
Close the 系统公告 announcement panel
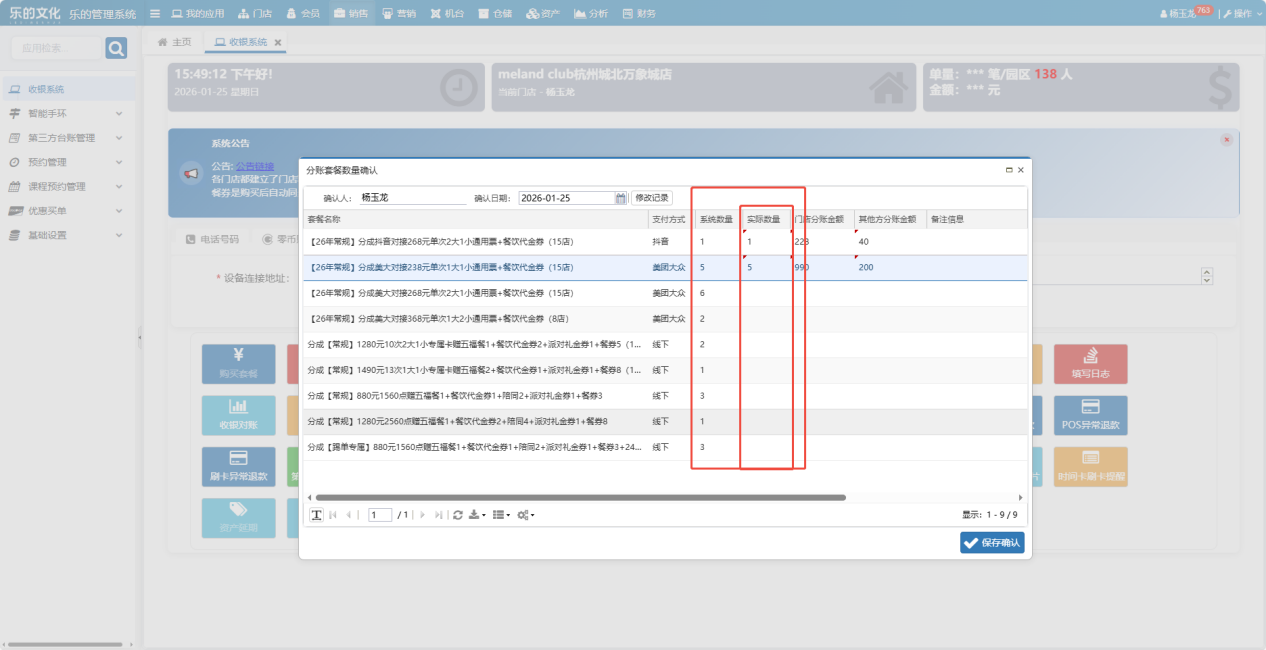point(1226,140)
